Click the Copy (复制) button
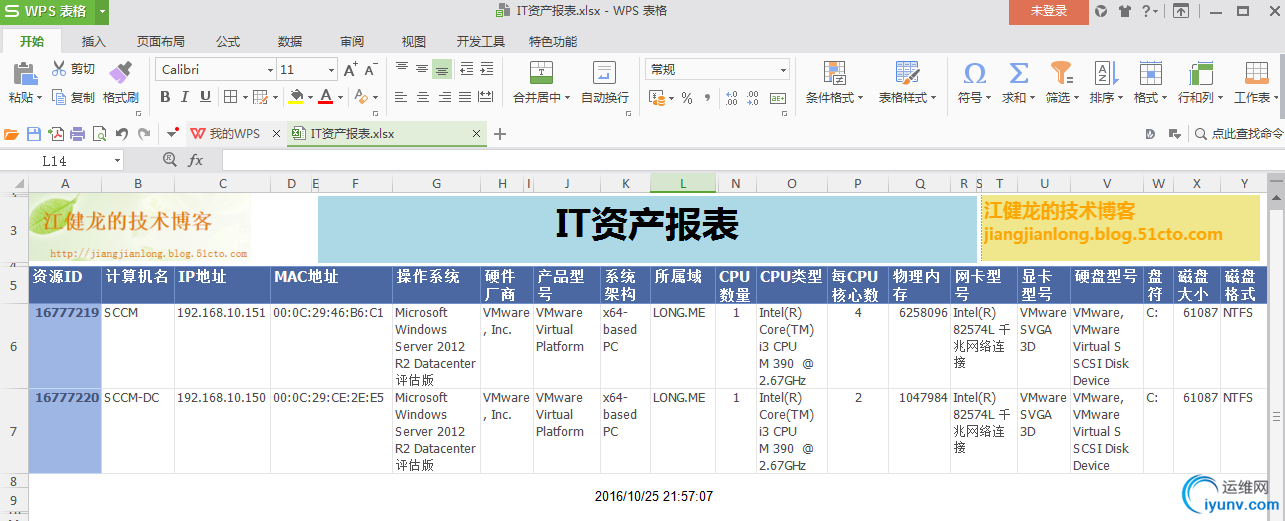 (x=73, y=97)
